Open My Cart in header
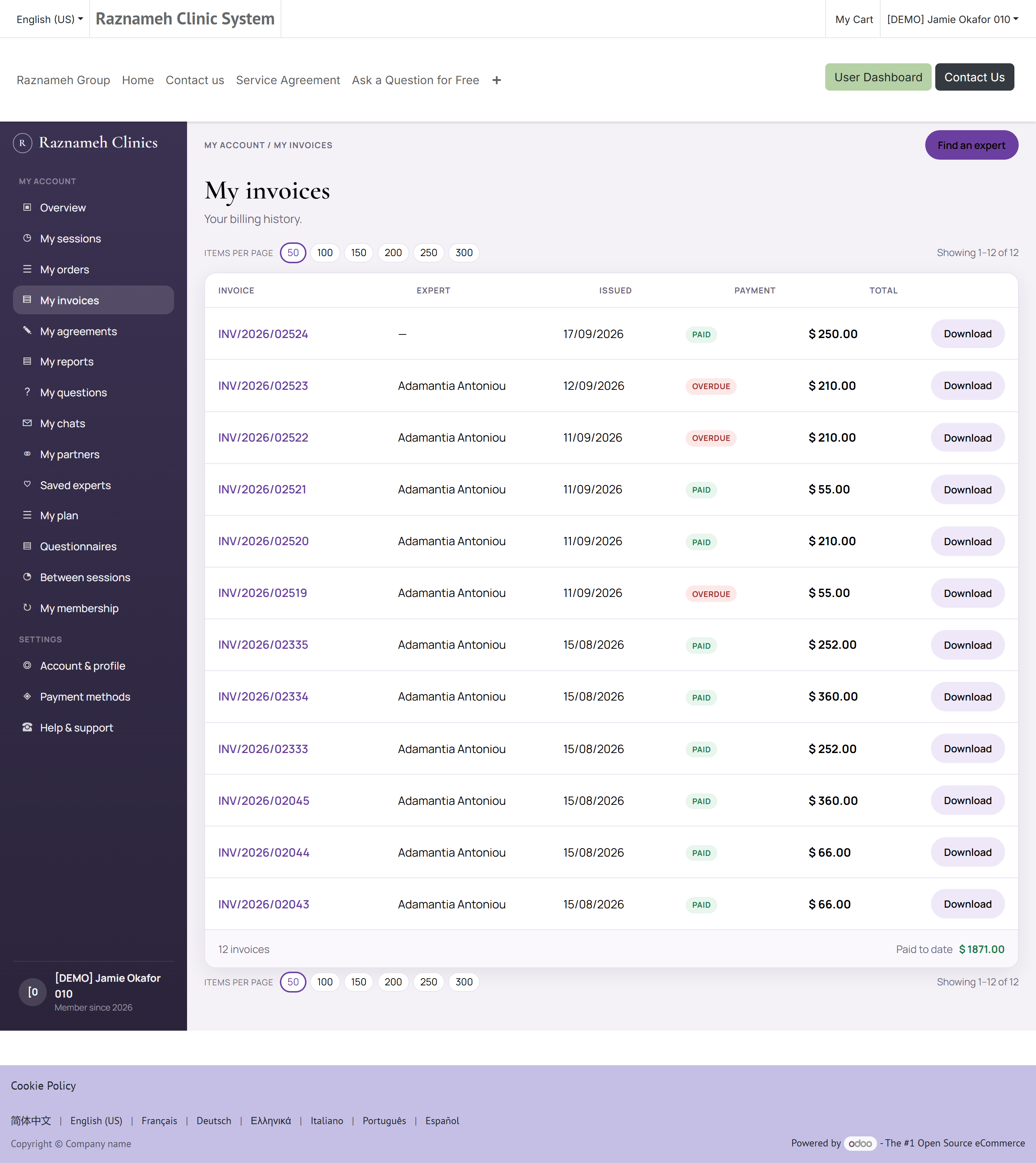 click(x=854, y=19)
